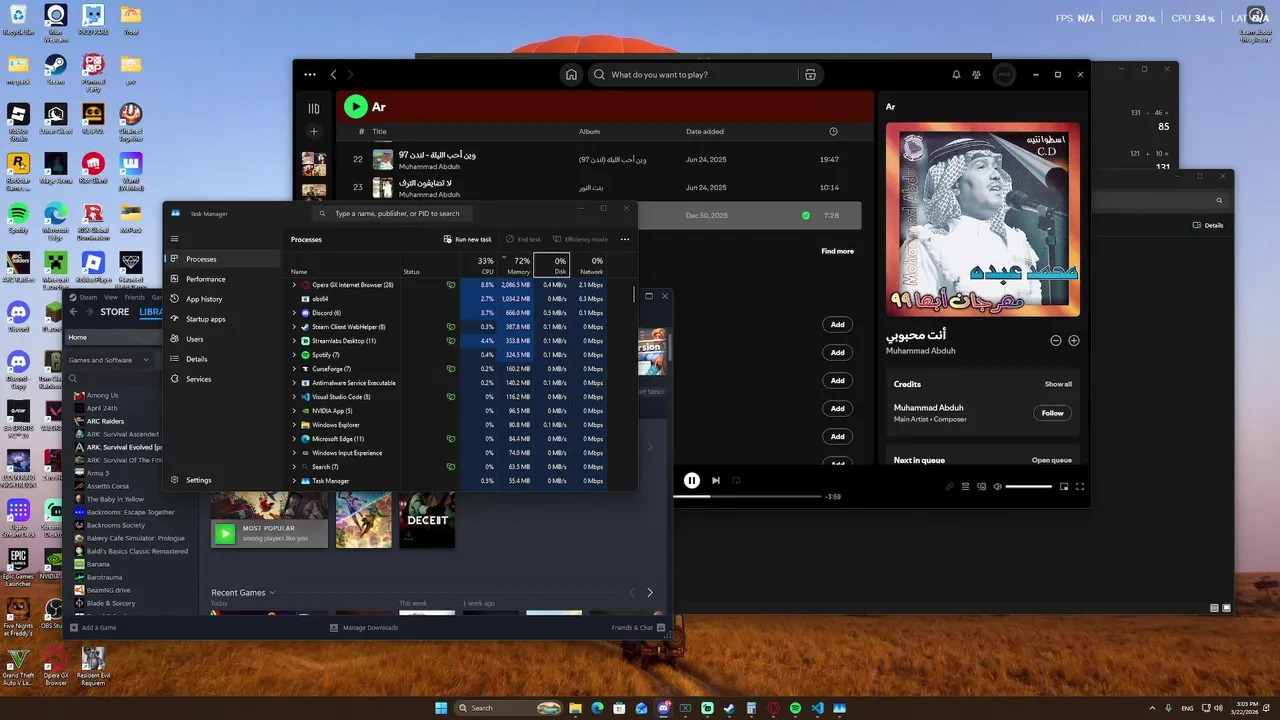The width and height of the screenshot is (1280, 720).
Task: Focus the Task Manager search box
Action: coord(392,213)
